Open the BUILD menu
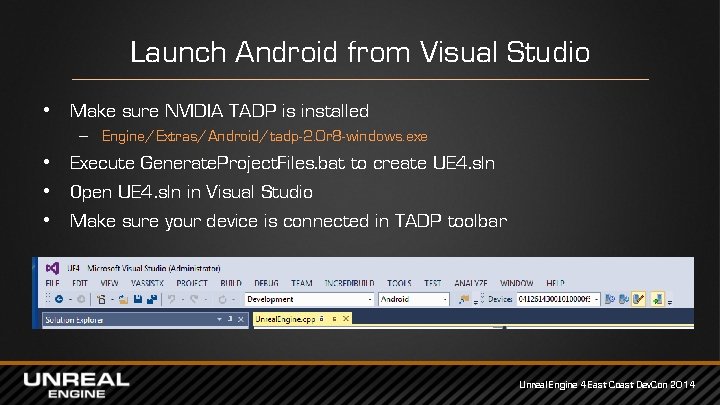 231,283
